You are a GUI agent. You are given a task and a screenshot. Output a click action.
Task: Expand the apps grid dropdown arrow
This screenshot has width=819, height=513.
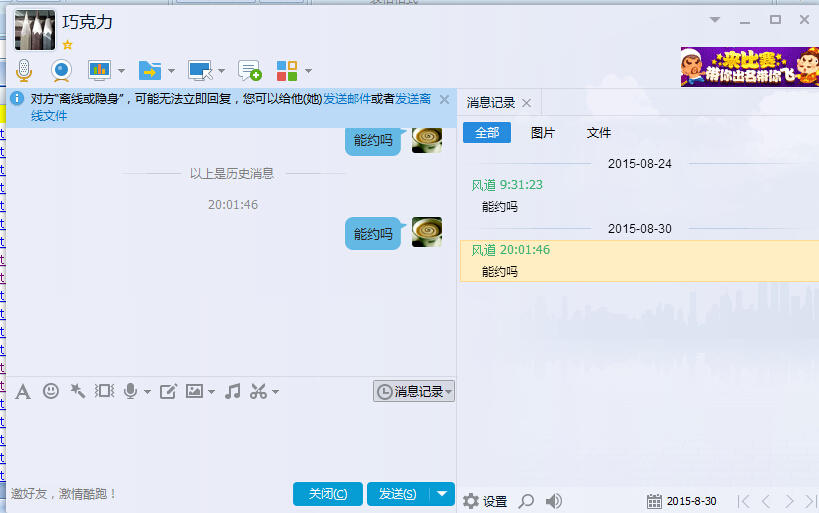coord(308,71)
